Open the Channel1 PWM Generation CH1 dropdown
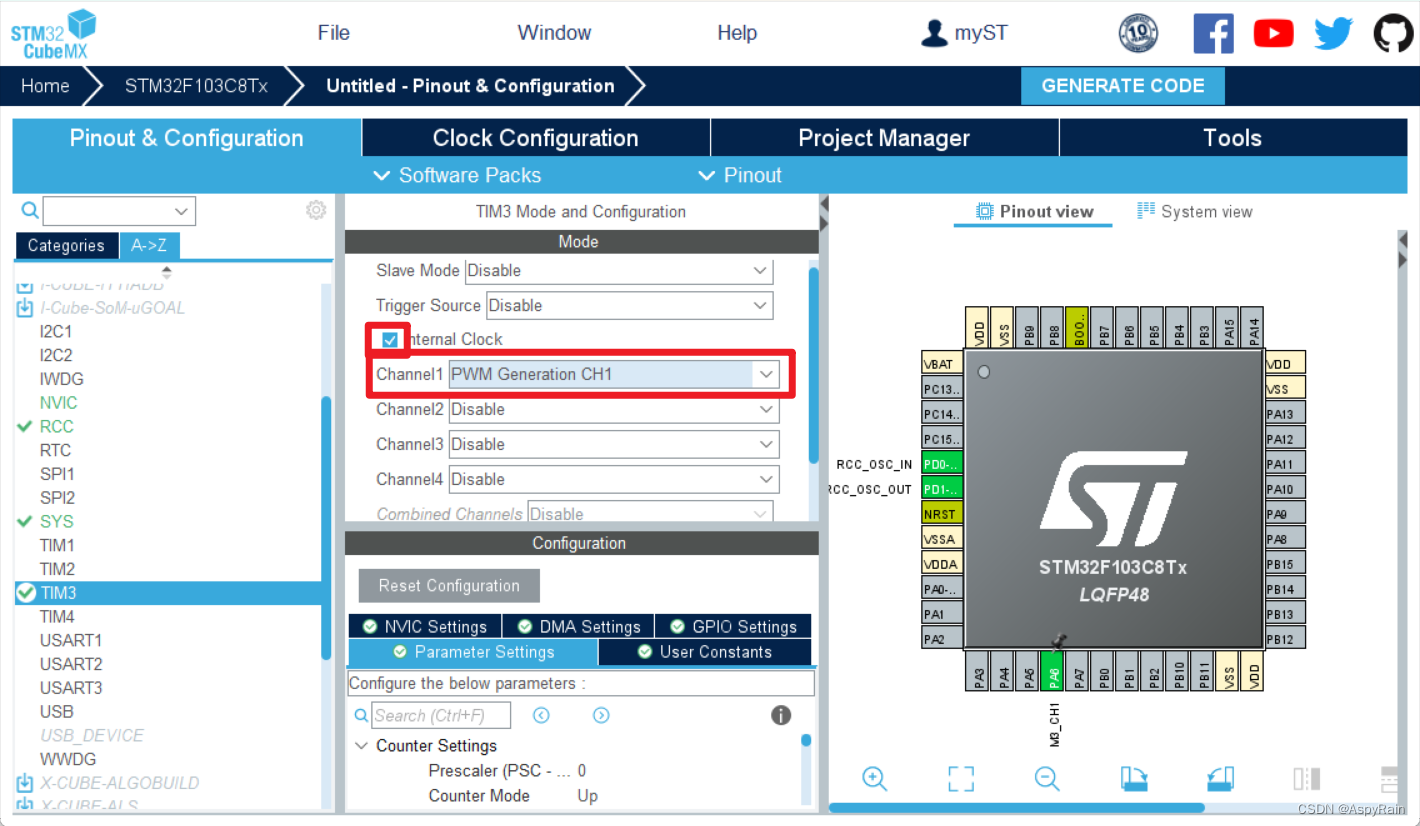The image size is (1420, 826). [614, 374]
